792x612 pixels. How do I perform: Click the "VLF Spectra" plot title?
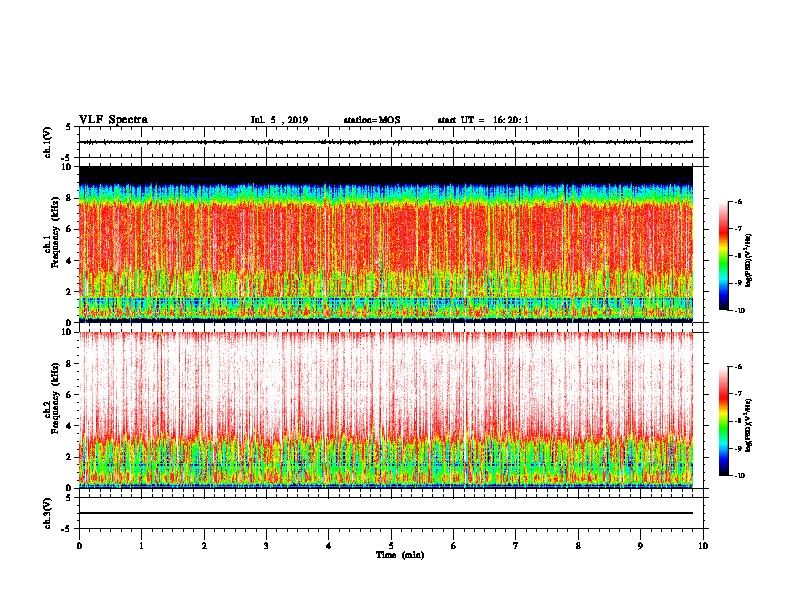pyautogui.click(x=113, y=120)
